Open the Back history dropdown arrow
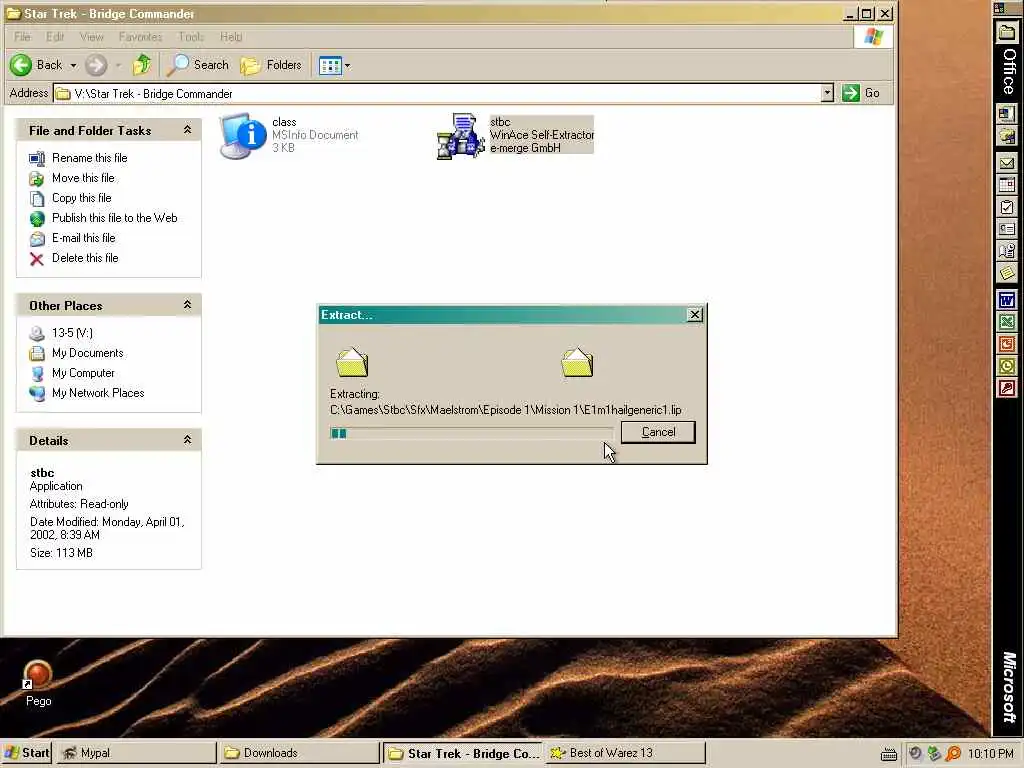1024x768 pixels. point(73,65)
